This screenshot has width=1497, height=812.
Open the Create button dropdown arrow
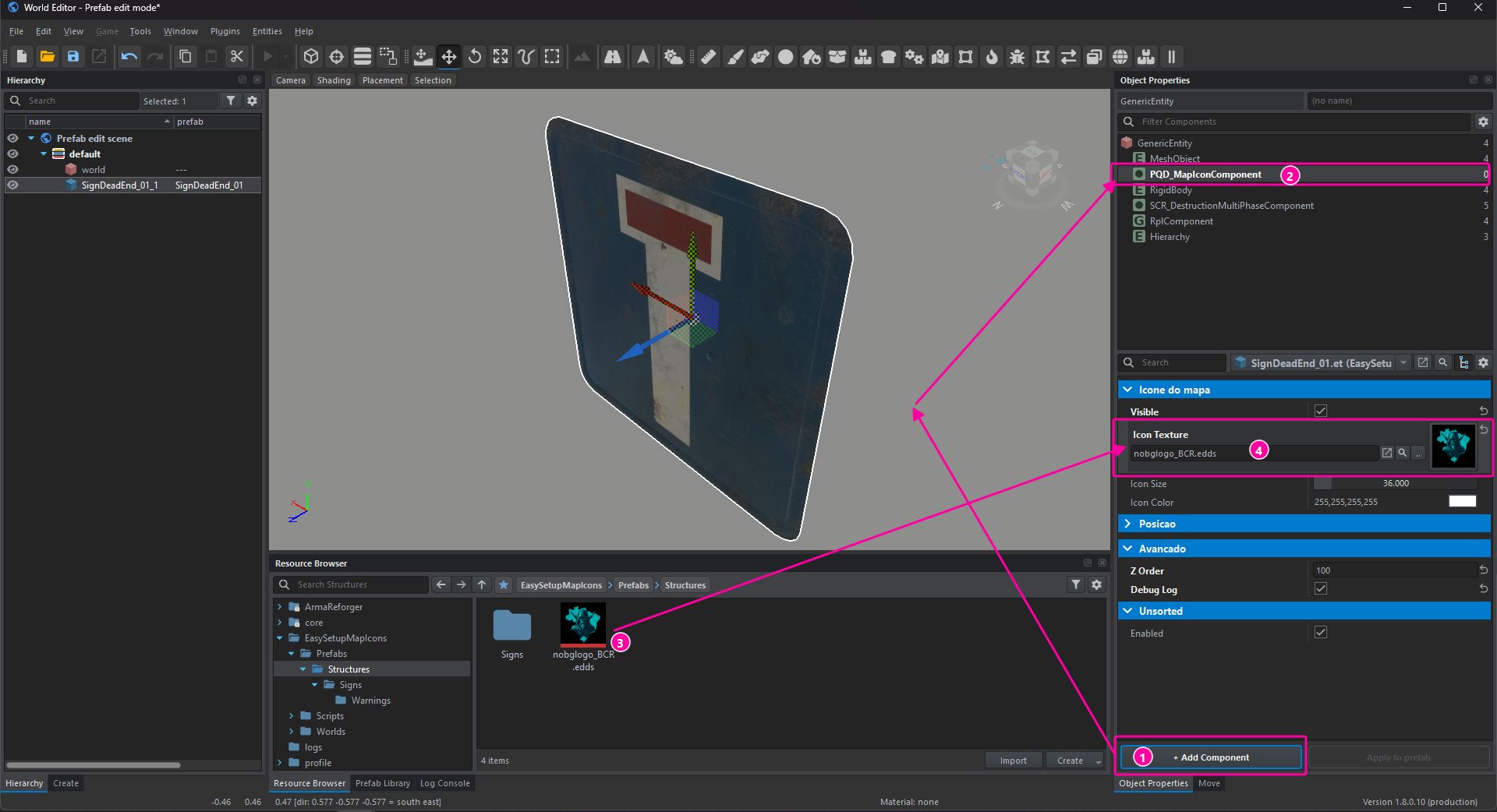coord(1098,761)
